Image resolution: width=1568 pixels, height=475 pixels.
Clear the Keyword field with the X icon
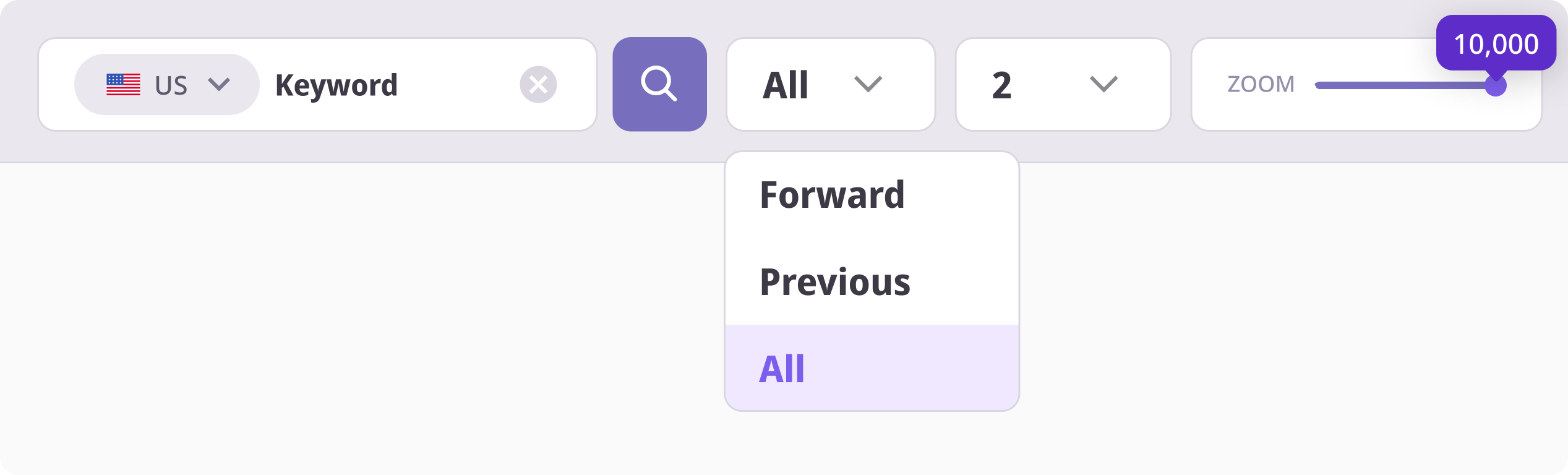coord(538,84)
